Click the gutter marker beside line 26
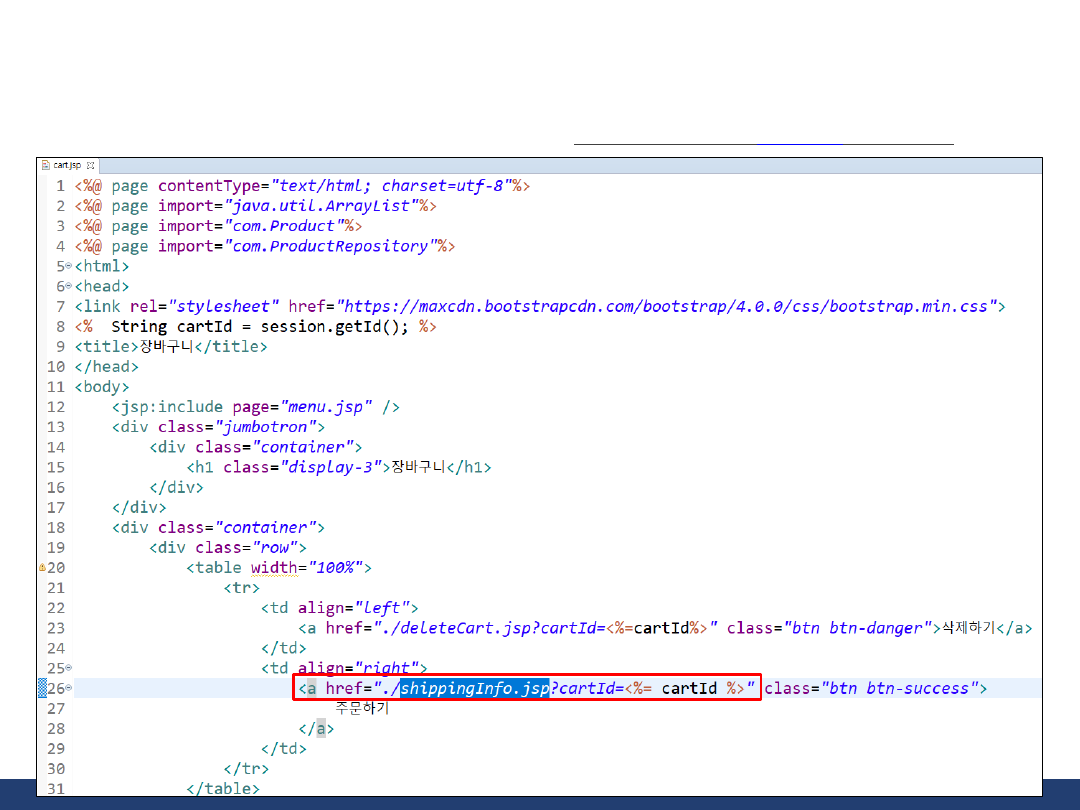The height and width of the screenshot is (810, 1080). [42, 688]
